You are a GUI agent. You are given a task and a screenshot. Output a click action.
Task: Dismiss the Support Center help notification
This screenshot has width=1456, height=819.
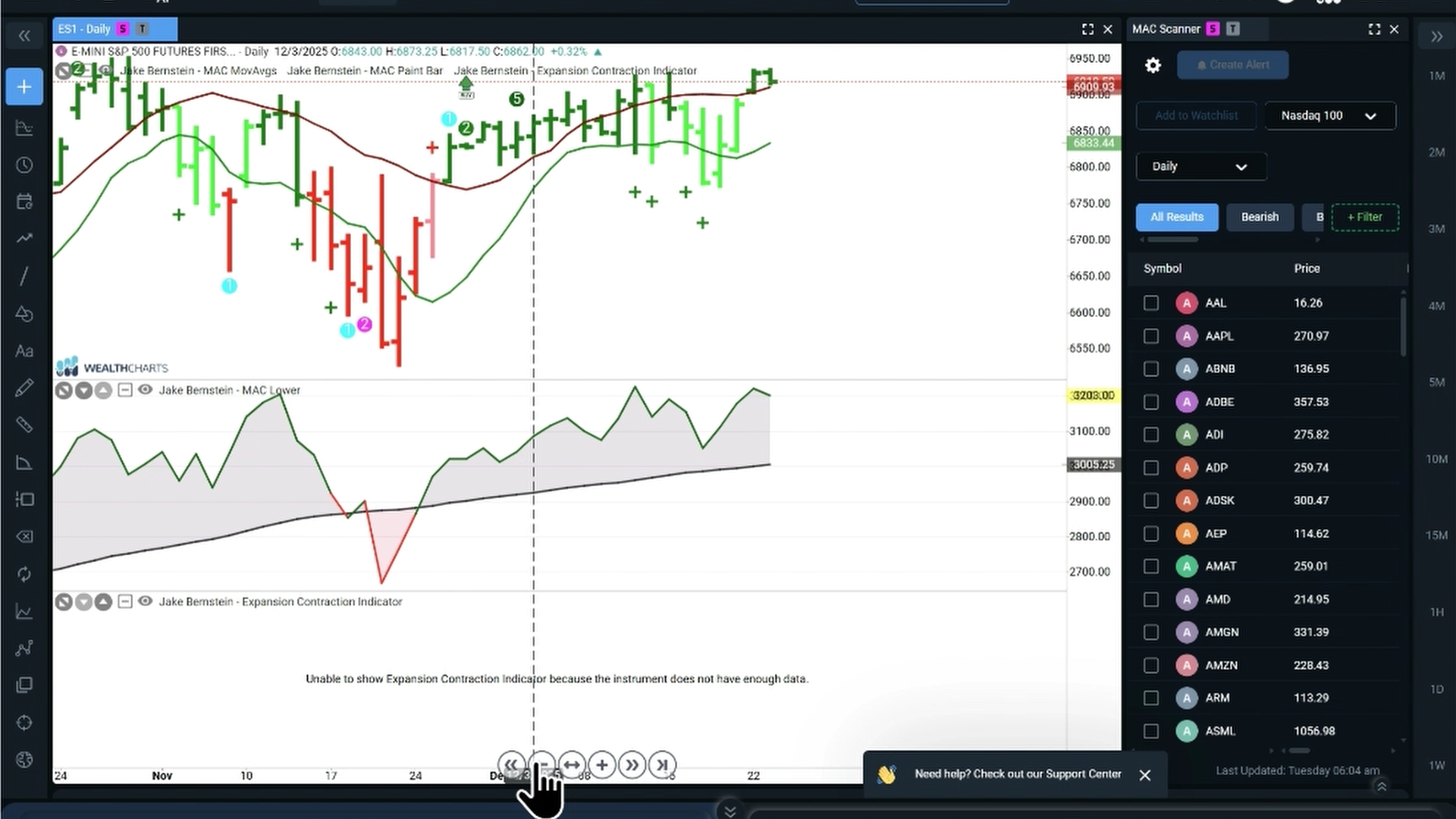tap(1145, 775)
